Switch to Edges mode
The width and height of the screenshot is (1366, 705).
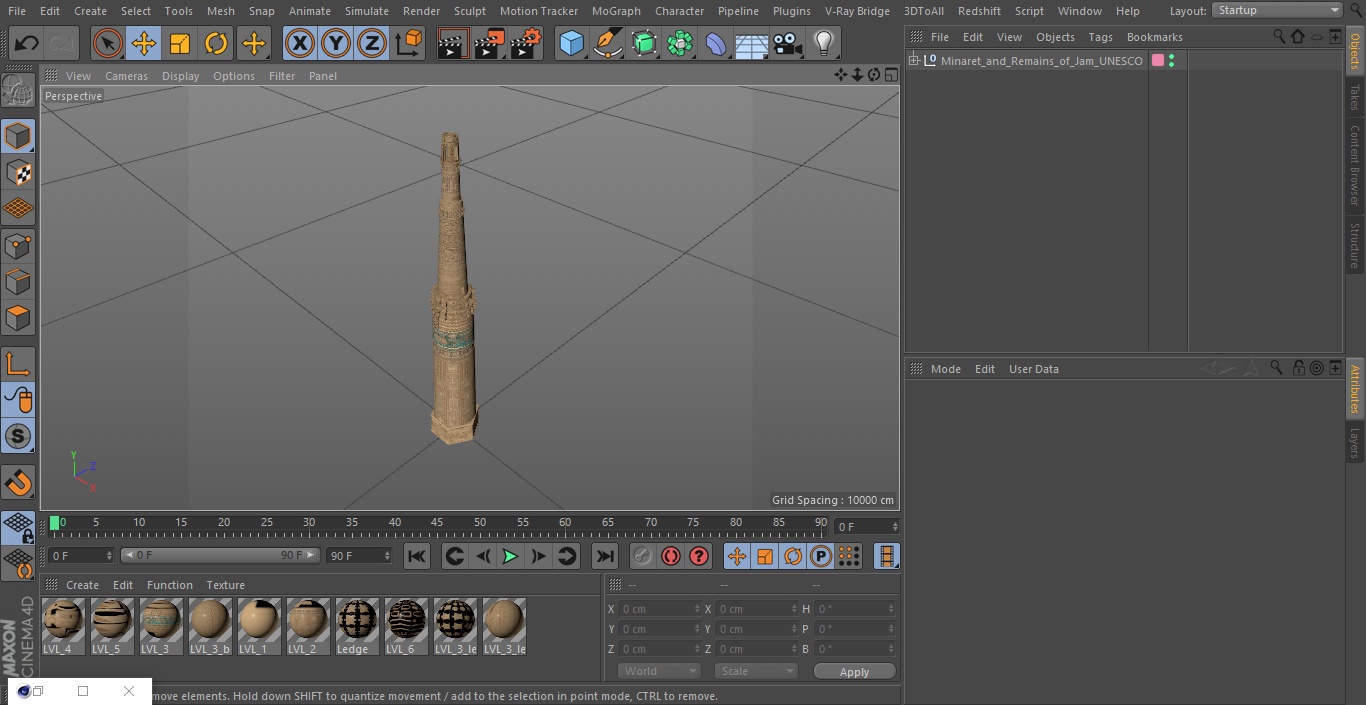[x=18, y=282]
